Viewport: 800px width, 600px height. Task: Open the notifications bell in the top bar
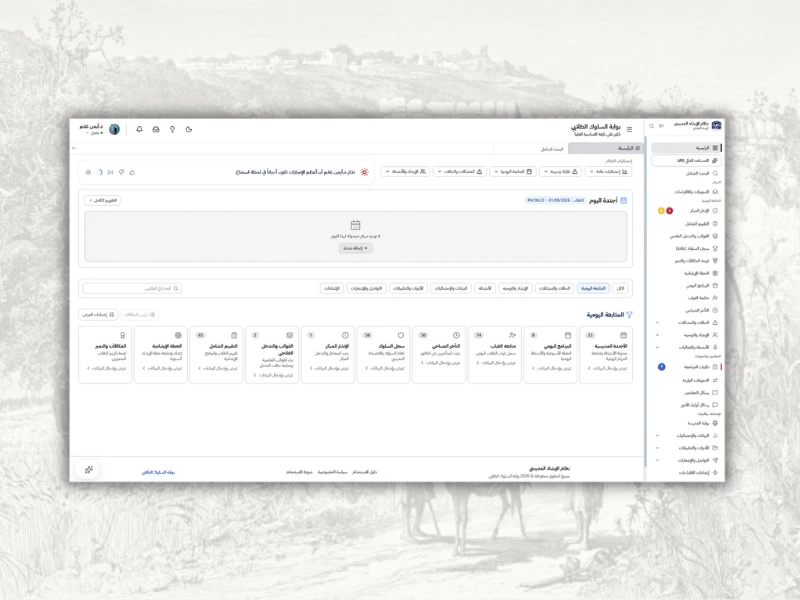pyautogui.click(x=139, y=130)
